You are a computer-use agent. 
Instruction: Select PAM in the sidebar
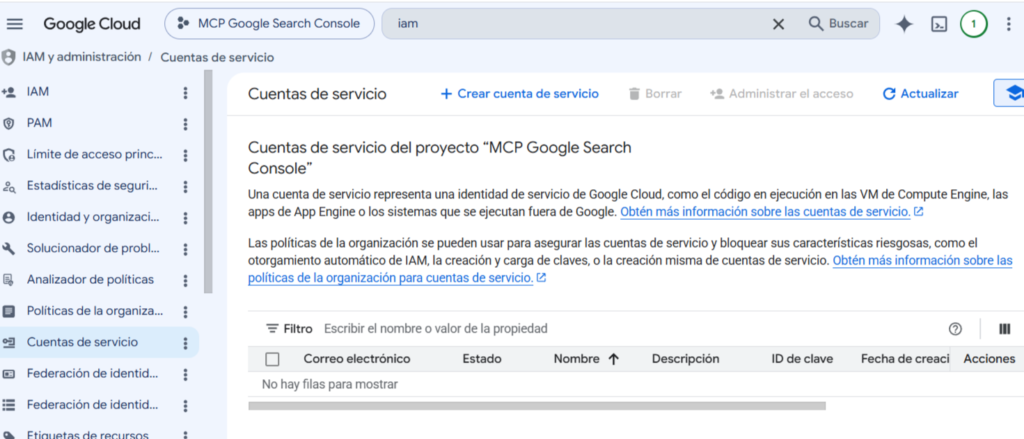coord(39,123)
